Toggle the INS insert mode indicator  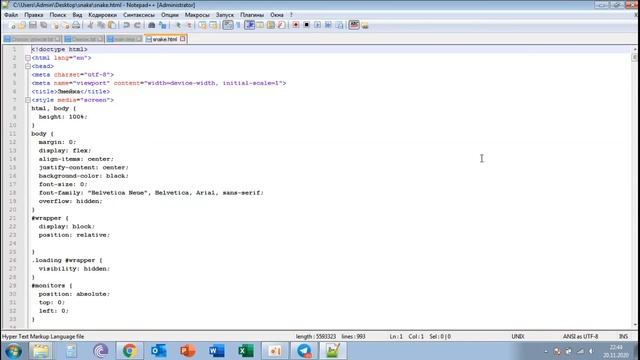pos(623,337)
